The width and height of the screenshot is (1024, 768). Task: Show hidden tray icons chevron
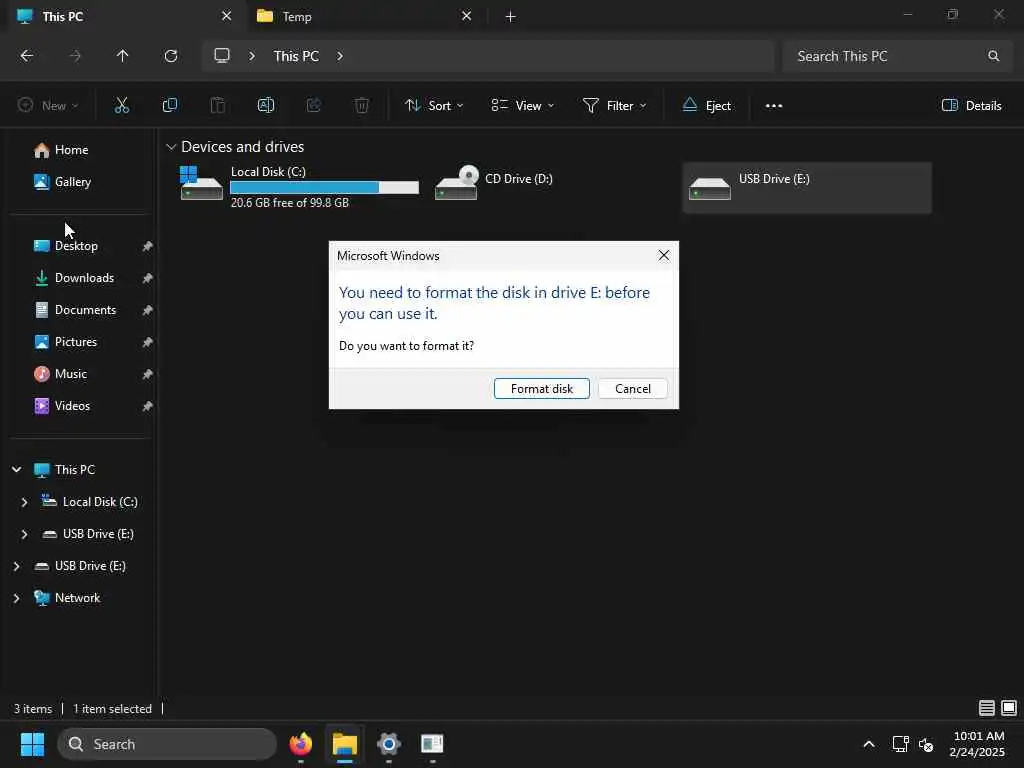click(x=869, y=744)
